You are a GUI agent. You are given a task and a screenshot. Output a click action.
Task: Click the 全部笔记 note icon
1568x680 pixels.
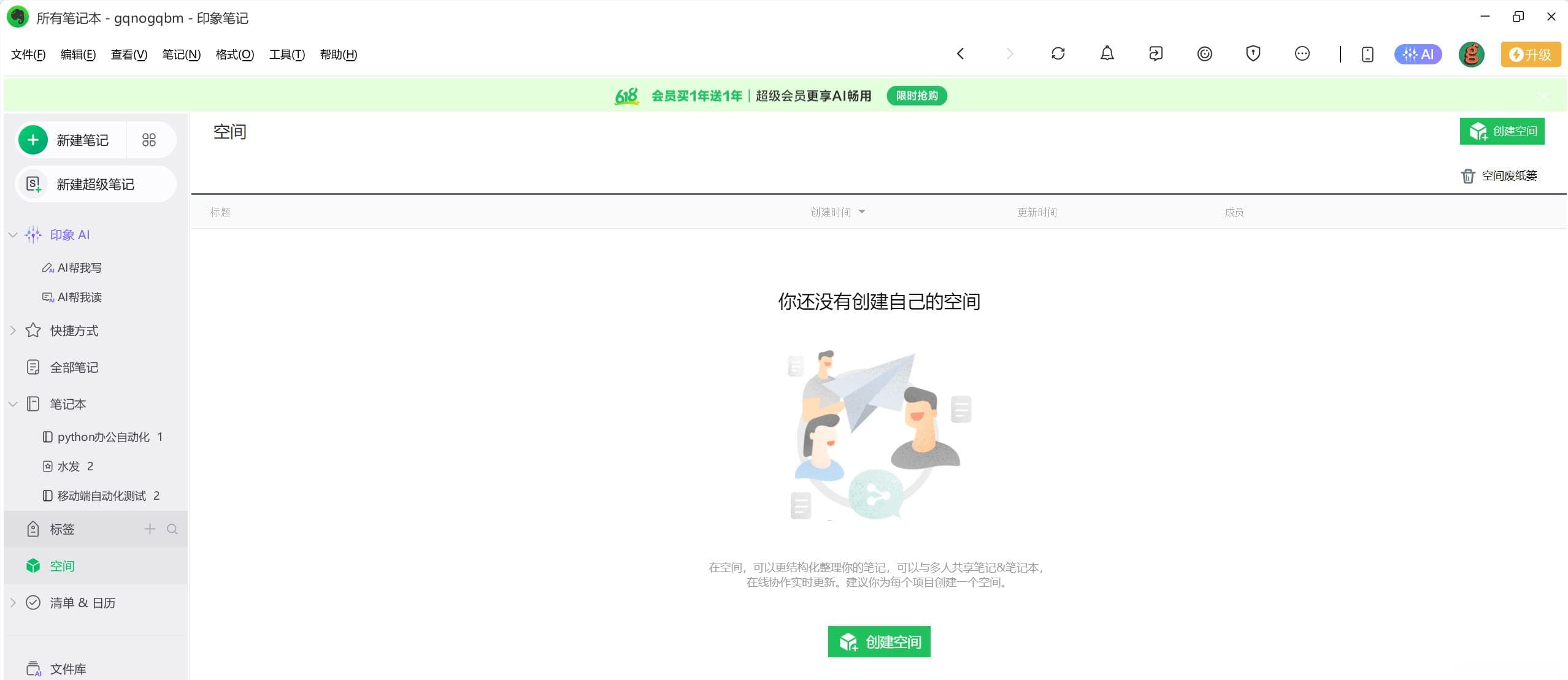point(33,367)
